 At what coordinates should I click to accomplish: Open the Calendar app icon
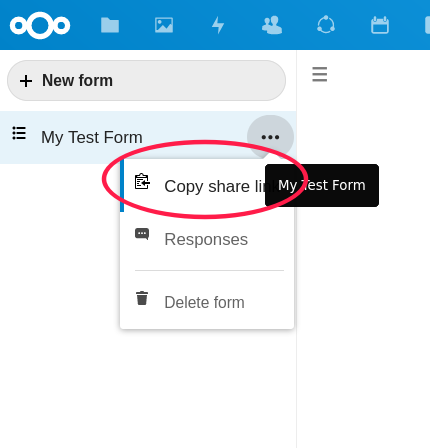(x=380, y=25)
